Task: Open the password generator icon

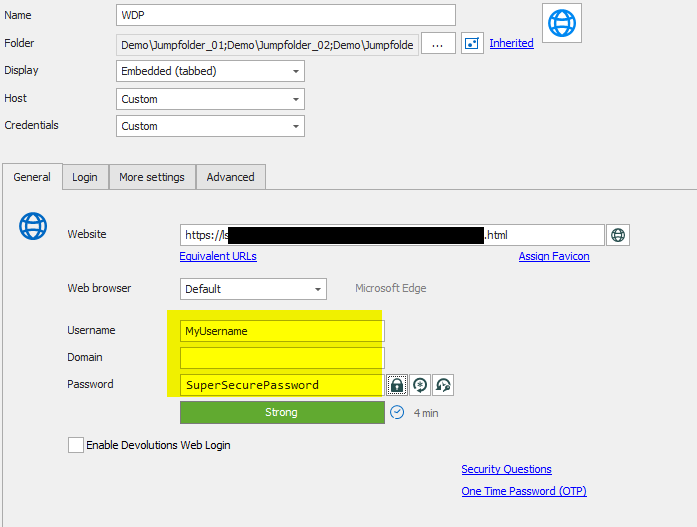Action: click(x=420, y=385)
